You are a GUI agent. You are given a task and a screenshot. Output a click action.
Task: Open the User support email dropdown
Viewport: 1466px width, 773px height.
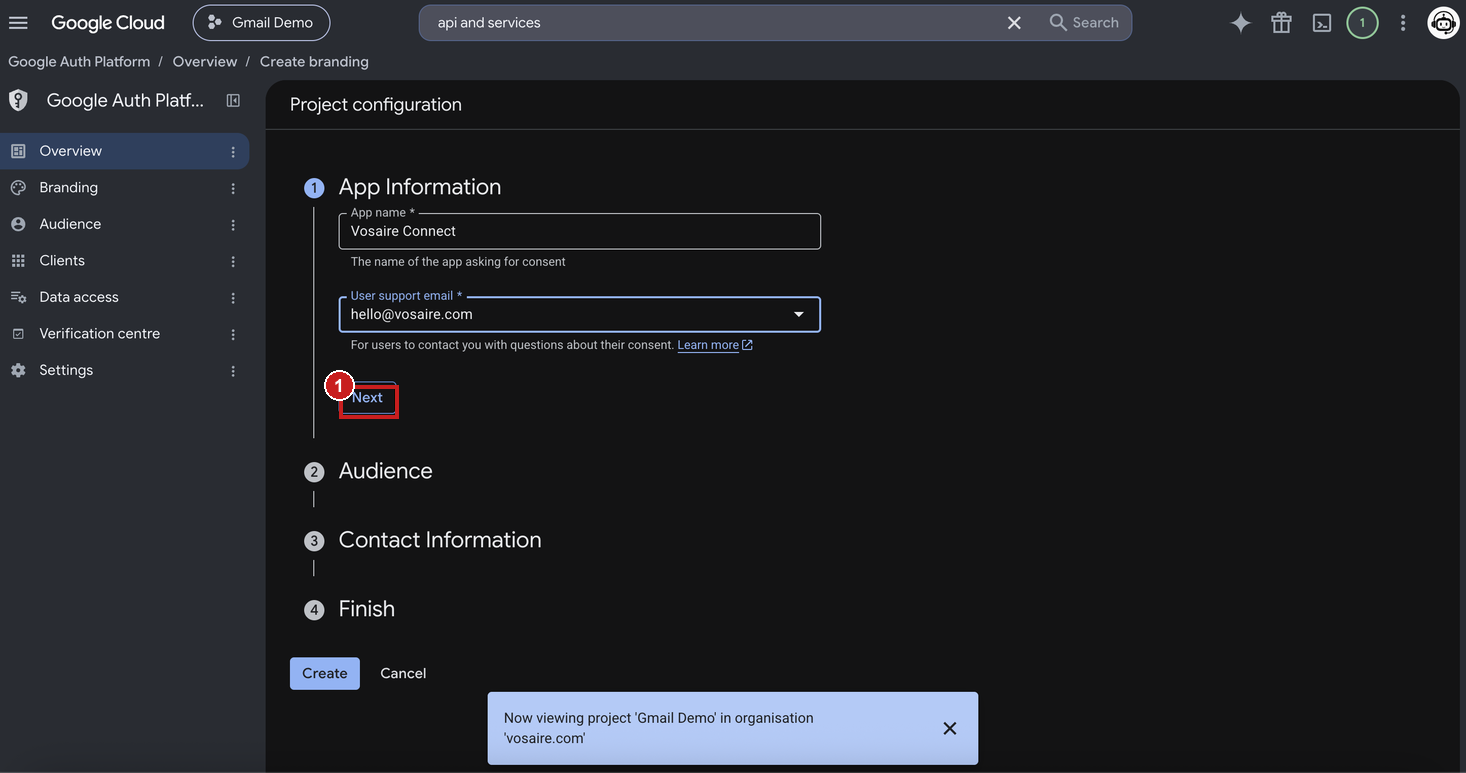580,314
